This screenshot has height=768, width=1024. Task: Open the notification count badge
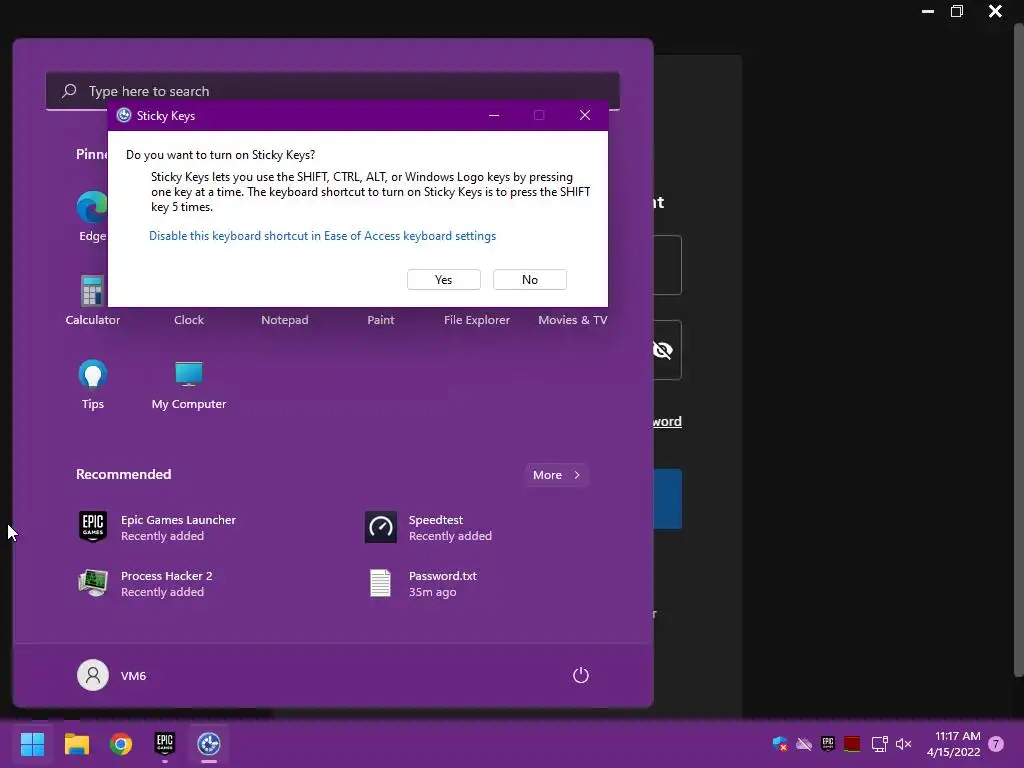click(996, 743)
